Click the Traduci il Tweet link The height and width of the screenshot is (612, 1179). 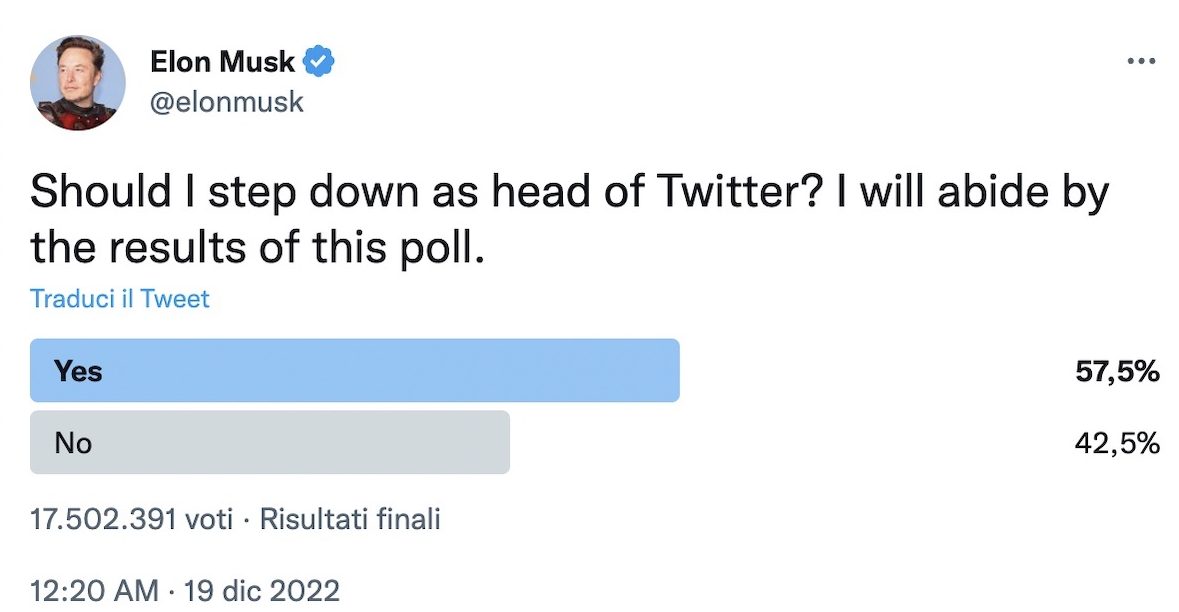pos(120,298)
